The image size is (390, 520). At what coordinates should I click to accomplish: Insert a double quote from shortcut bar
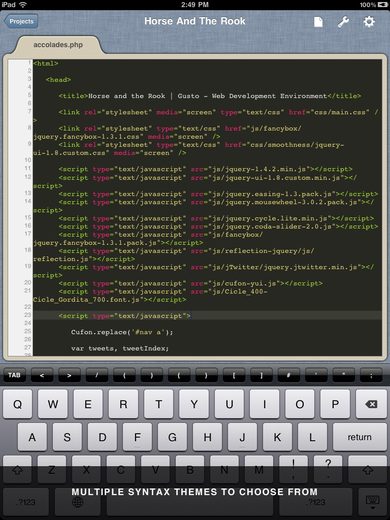(x=343, y=375)
